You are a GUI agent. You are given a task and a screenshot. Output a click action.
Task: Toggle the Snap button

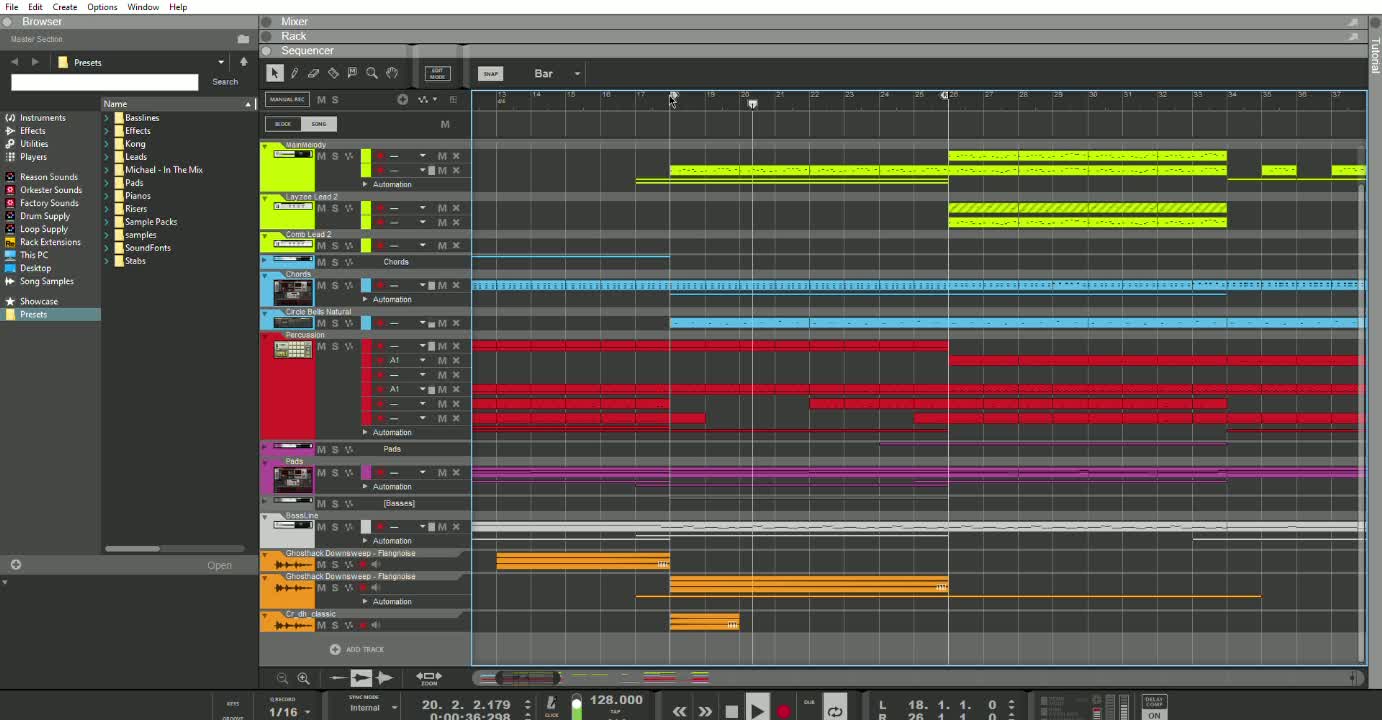pos(490,73)
